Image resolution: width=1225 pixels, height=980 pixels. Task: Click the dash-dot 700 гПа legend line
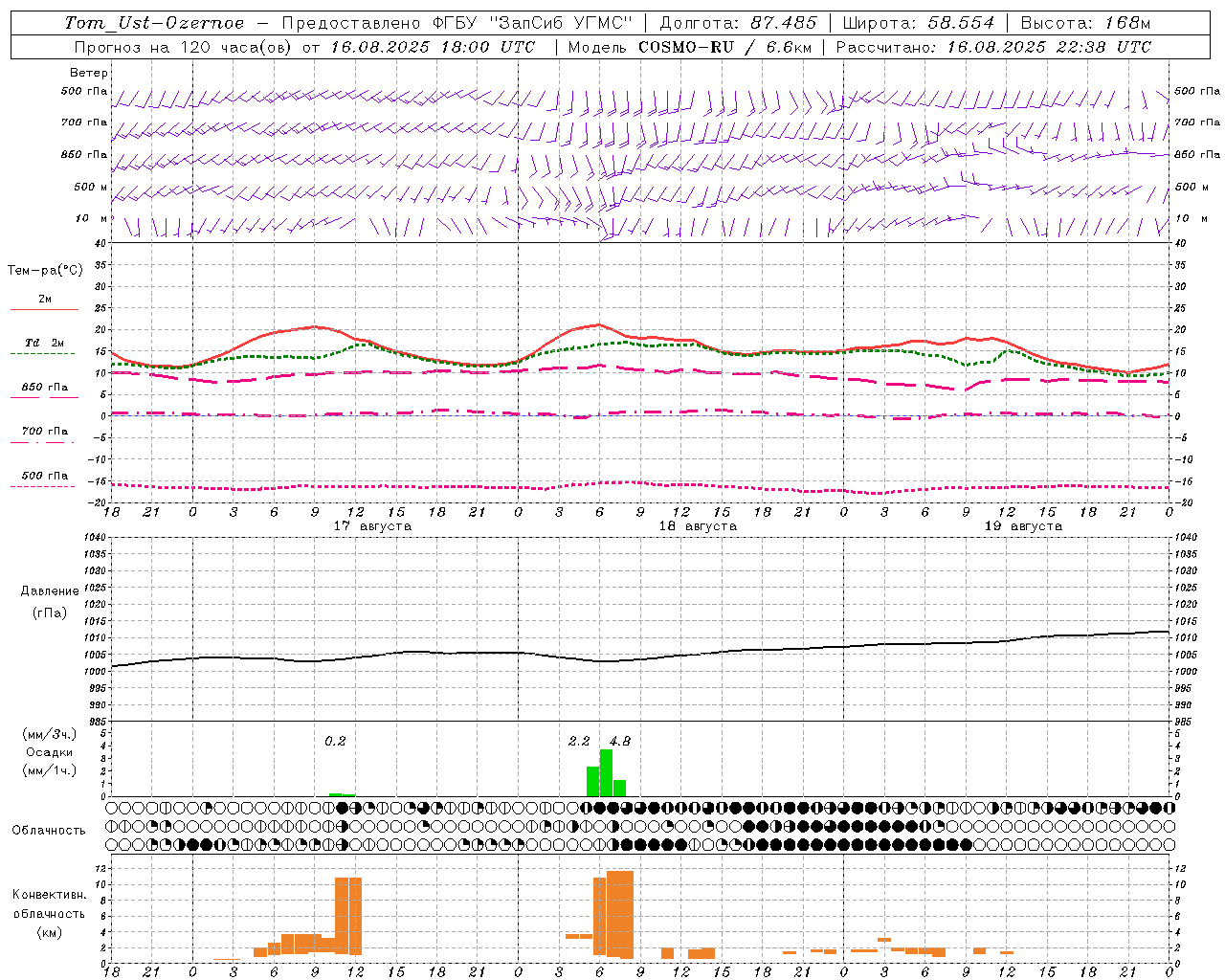pos(42,442)
